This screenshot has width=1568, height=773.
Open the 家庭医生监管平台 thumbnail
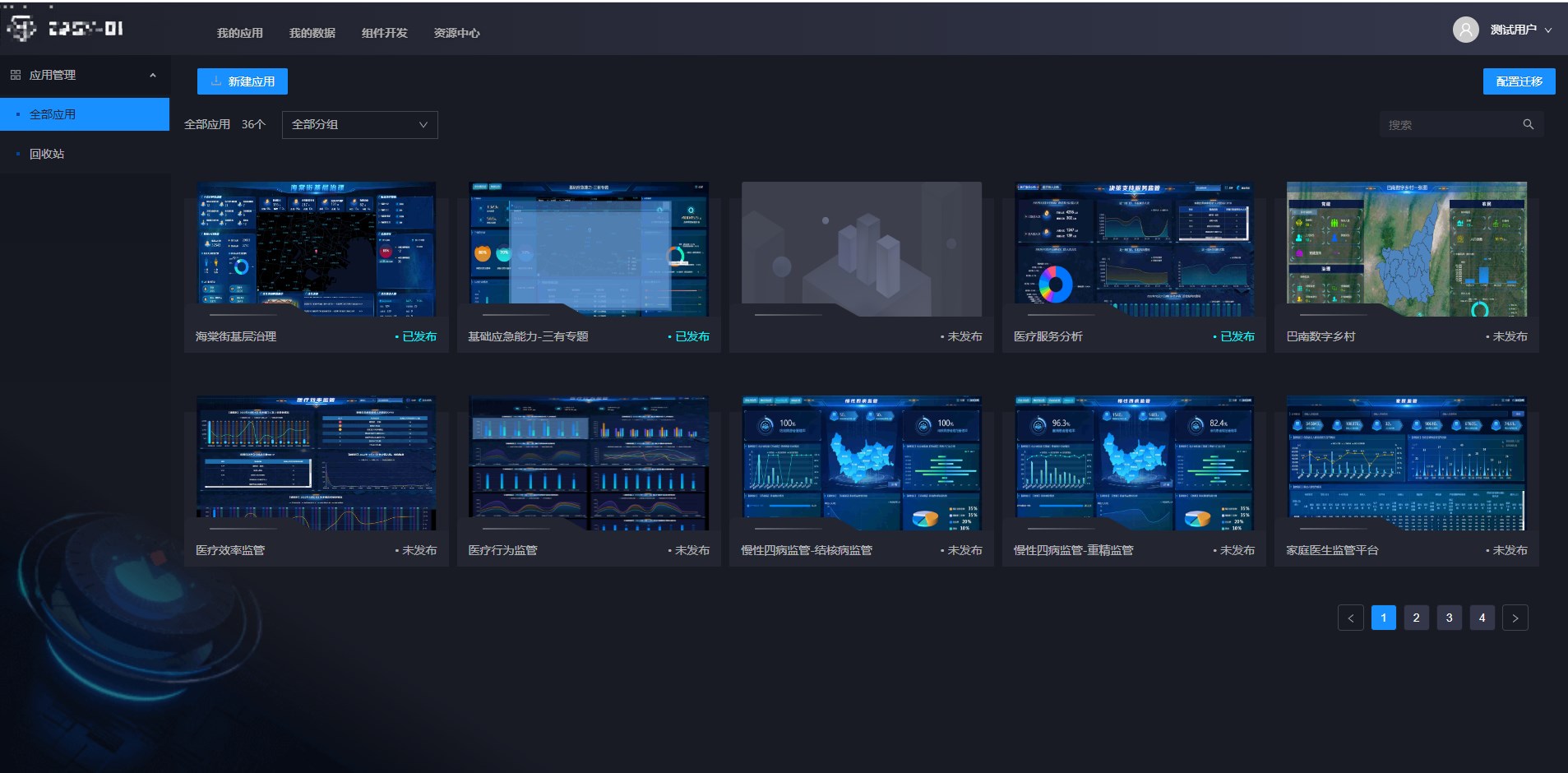pos(1407,463)
